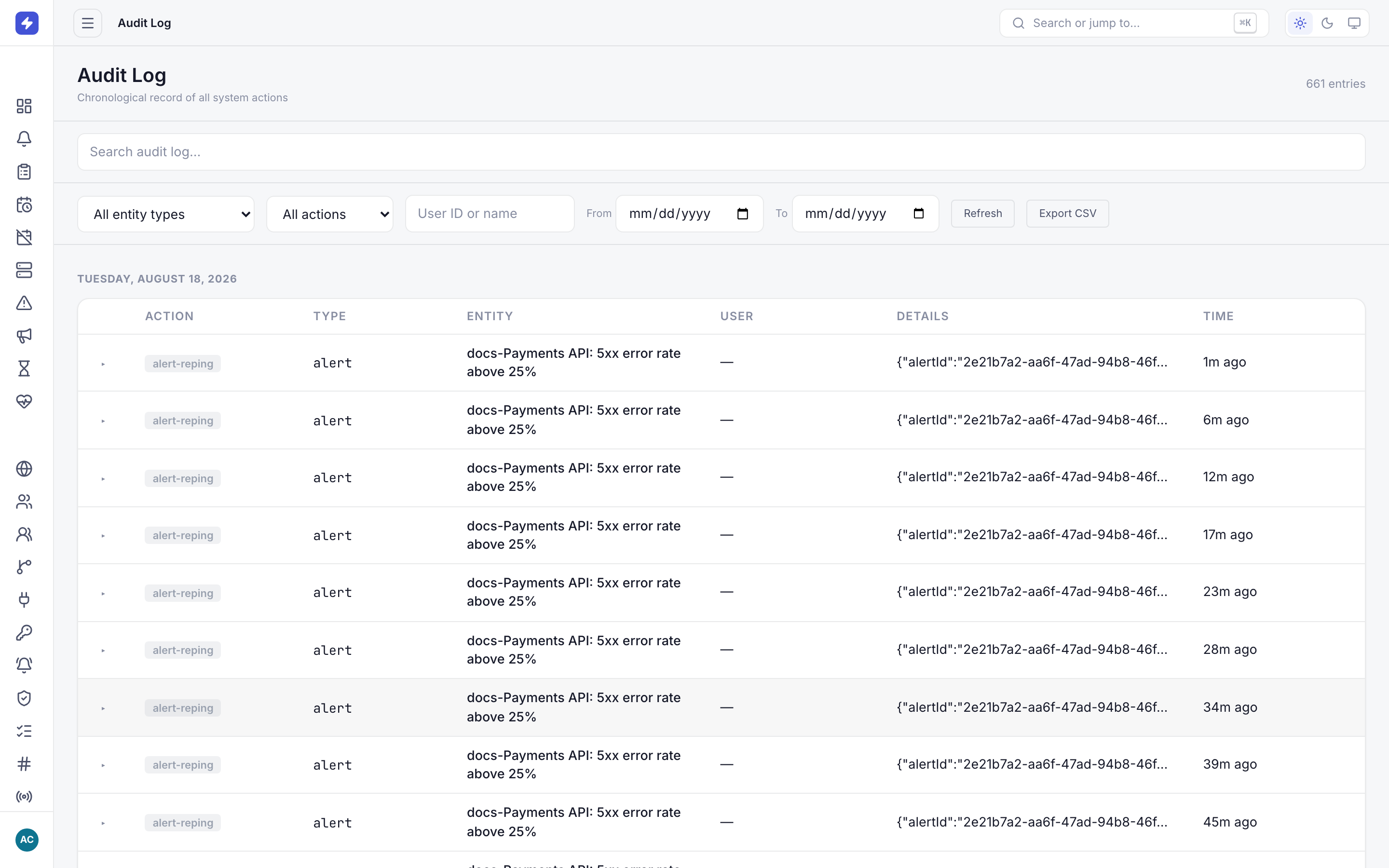Open the git branch icon in sidebar
This screenshot has height=868, width=1389.
point(24,567)
